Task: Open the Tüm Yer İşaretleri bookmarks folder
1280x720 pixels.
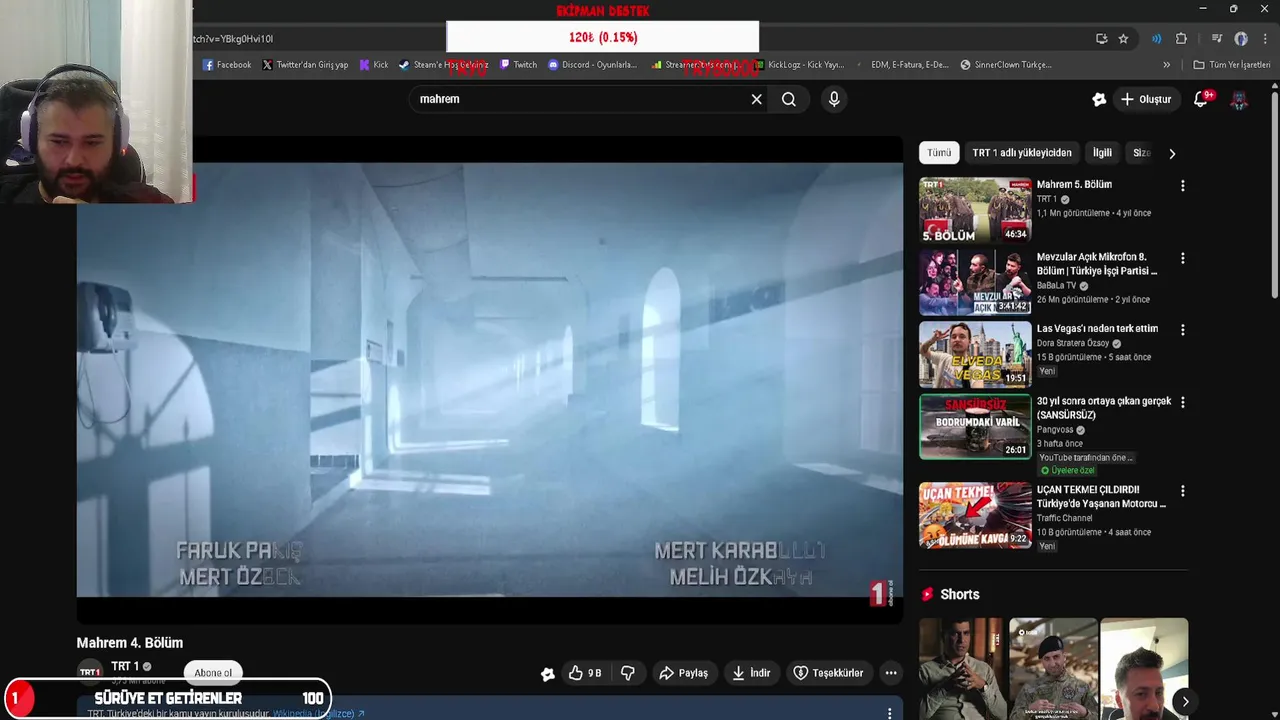Action: [1232, 64]
